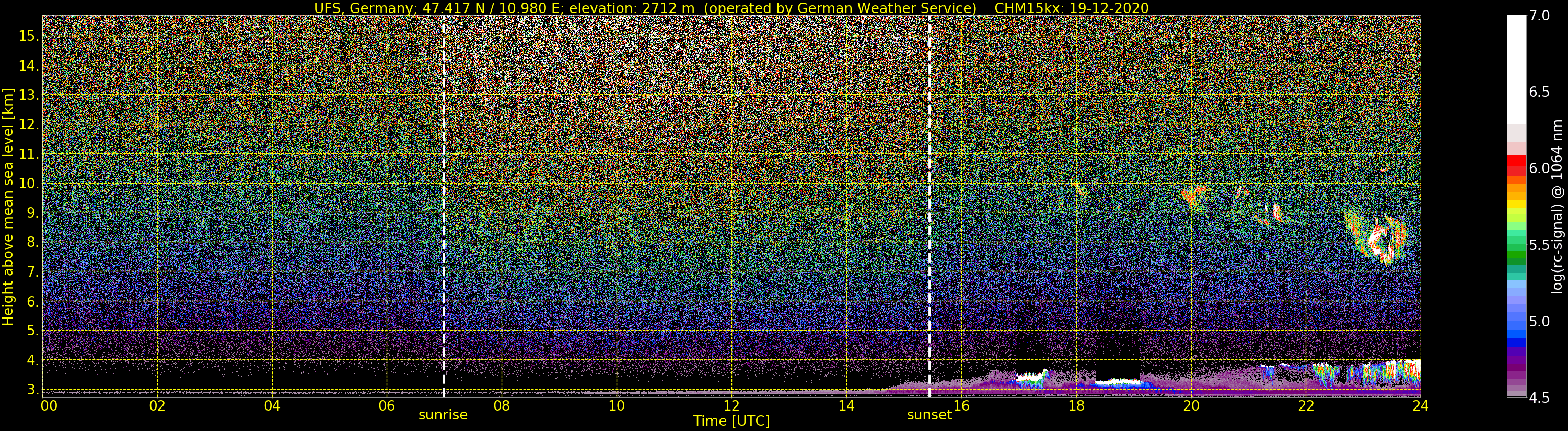Click the "18" time axis tick label

pyautogui.click(x=1076, y=406)
